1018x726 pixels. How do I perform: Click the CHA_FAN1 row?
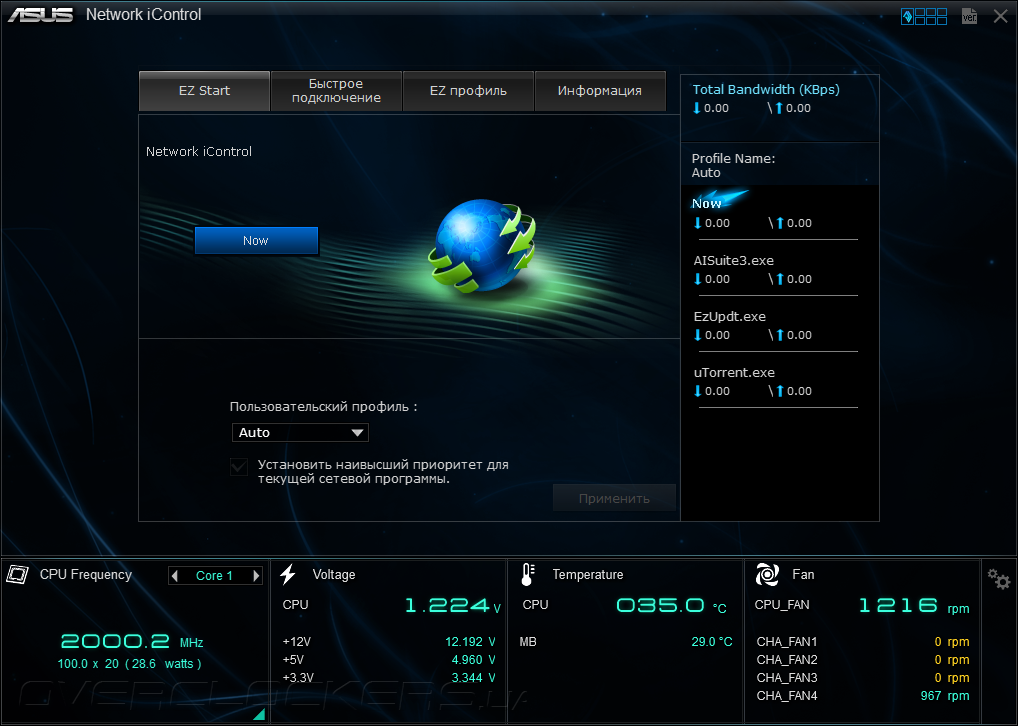[x=863, y=642]
